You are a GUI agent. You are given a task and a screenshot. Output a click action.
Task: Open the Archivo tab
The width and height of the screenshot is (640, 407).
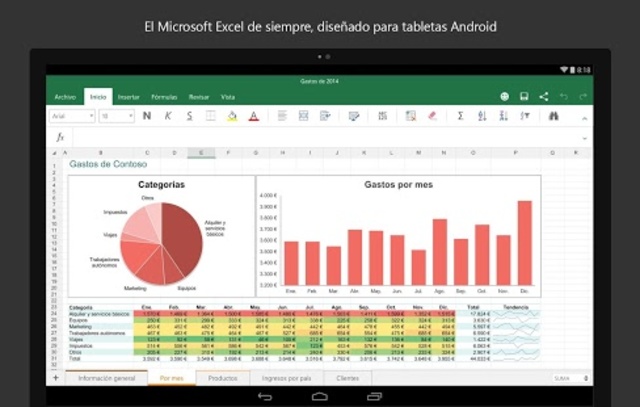click(x=65, y=97)
